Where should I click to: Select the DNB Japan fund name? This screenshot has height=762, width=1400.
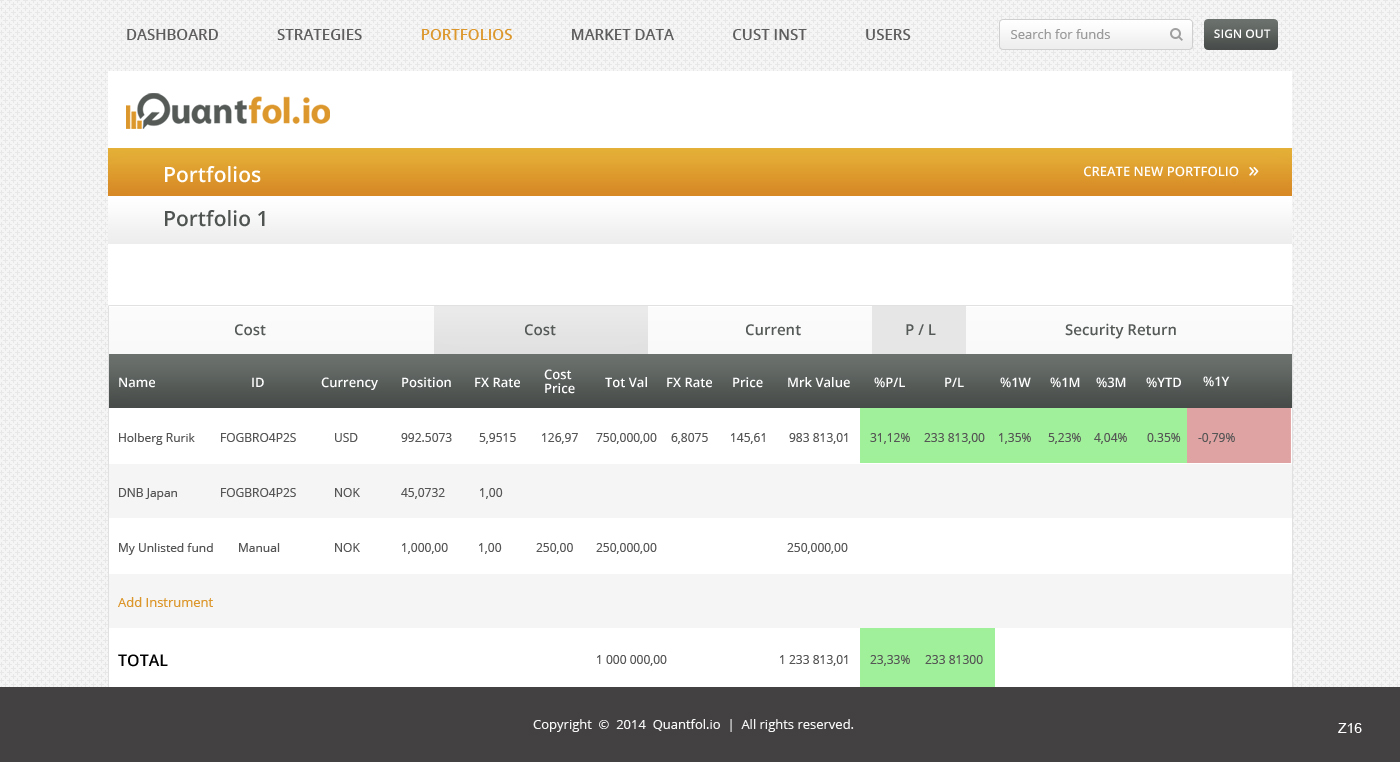148,493
